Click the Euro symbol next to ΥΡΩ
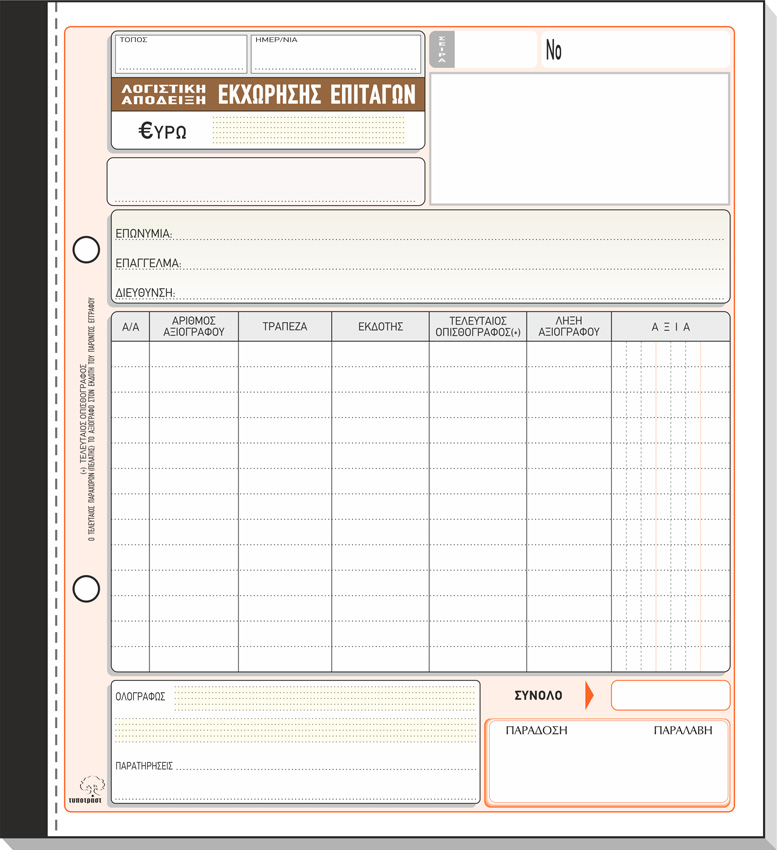Screen dimensions: 777x850 [x=145, y=130]
